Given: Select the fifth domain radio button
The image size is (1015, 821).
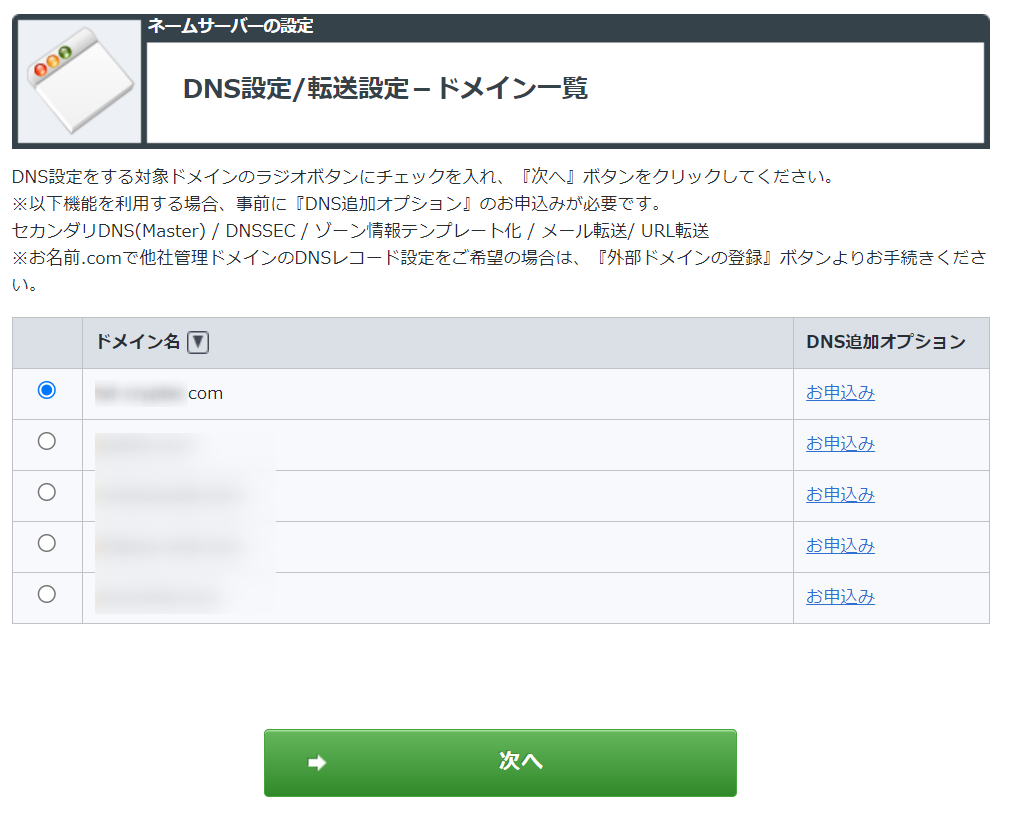Looking at the screenshot, I should [47, 594].
